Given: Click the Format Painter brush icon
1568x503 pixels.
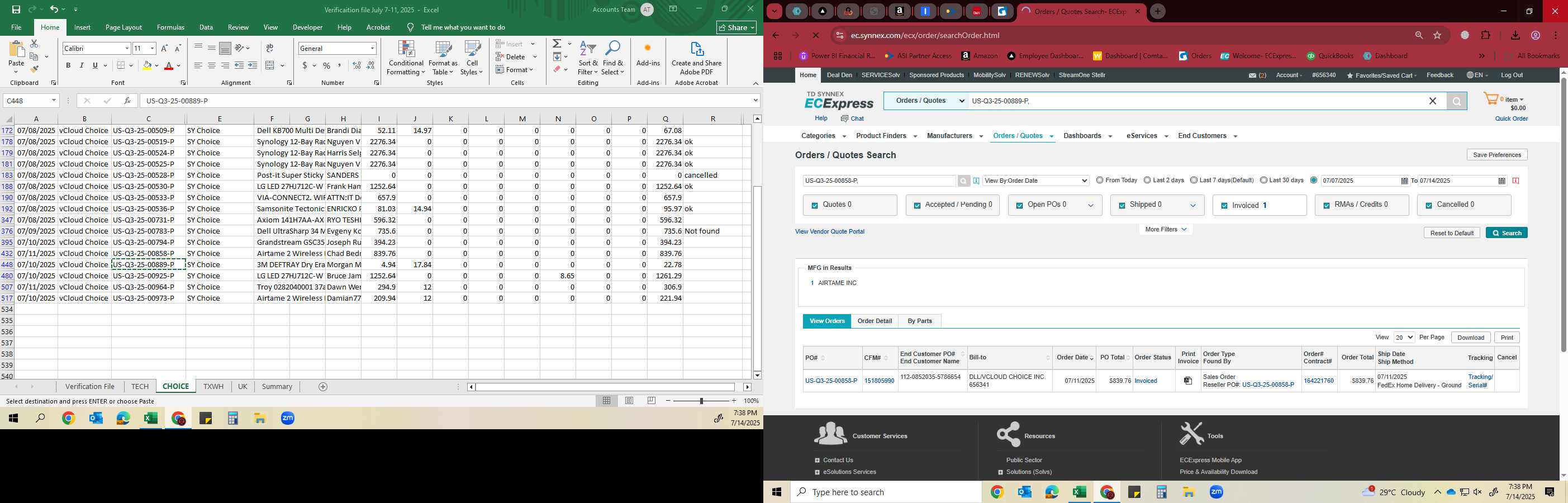Looking at the screenshot, I should (x=34, y=69).
